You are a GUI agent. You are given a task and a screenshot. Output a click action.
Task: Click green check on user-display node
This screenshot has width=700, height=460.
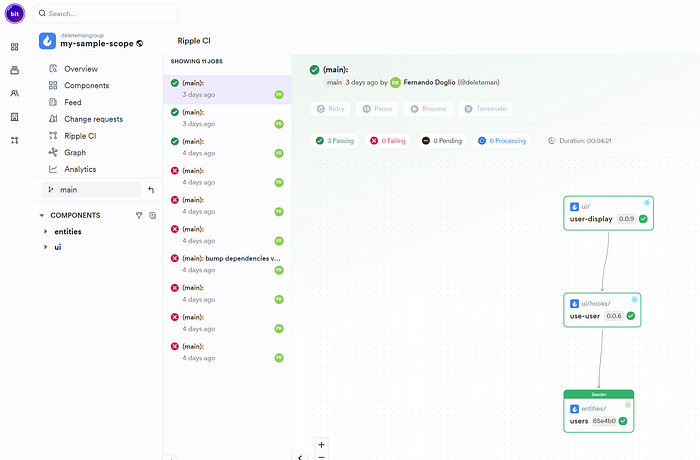click(643, 219)
